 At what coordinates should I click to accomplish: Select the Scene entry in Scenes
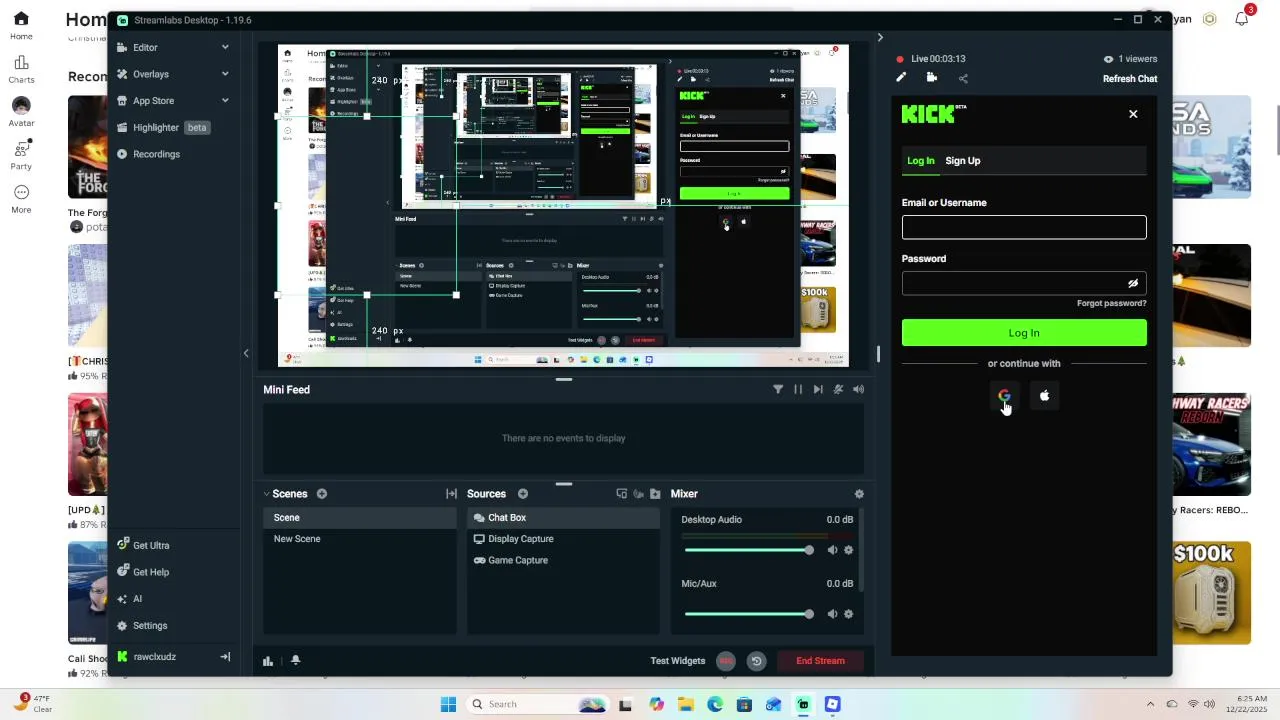pos(360,518)
